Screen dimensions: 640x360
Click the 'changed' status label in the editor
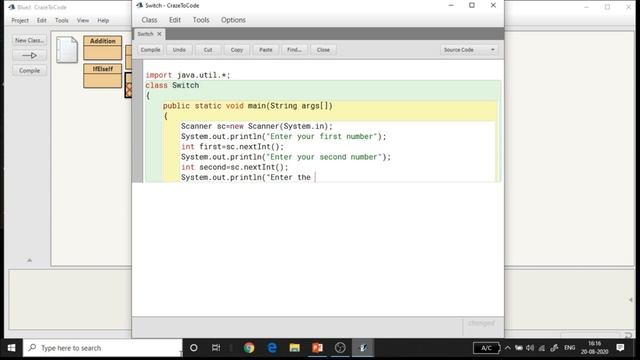[x=481, y=323]
